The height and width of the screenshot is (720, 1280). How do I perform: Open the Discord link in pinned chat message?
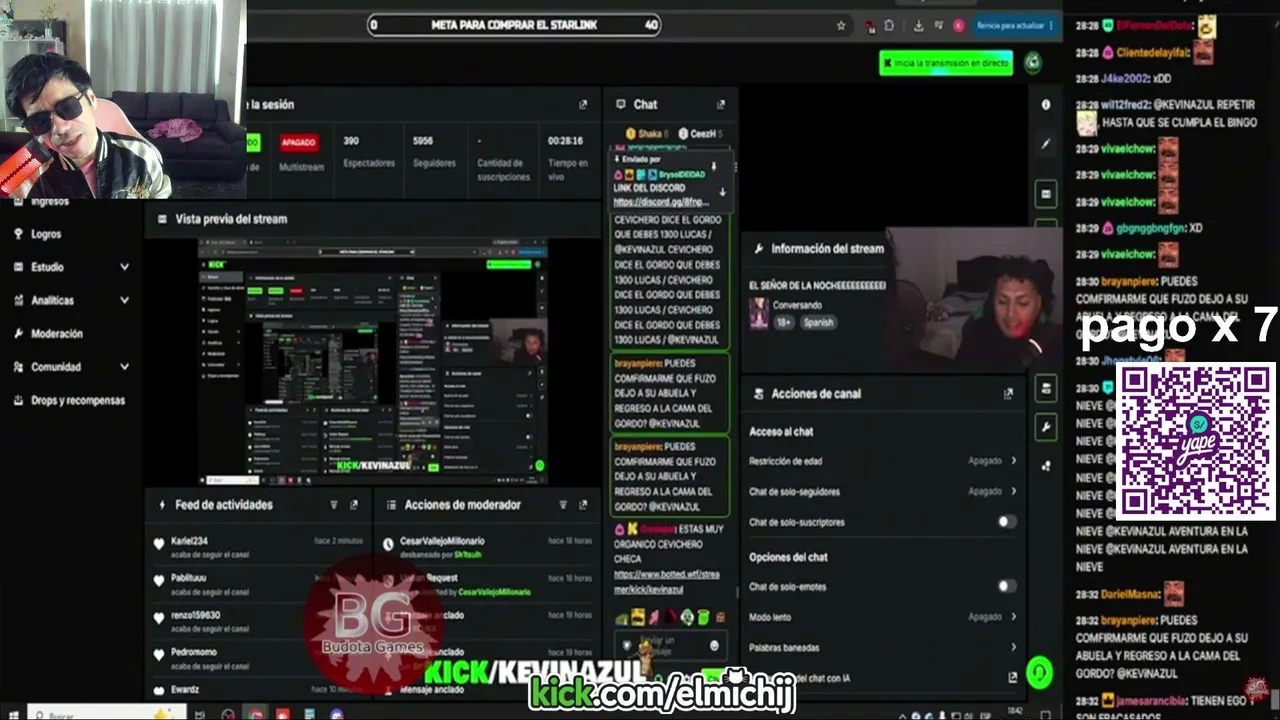click(662, 202)
